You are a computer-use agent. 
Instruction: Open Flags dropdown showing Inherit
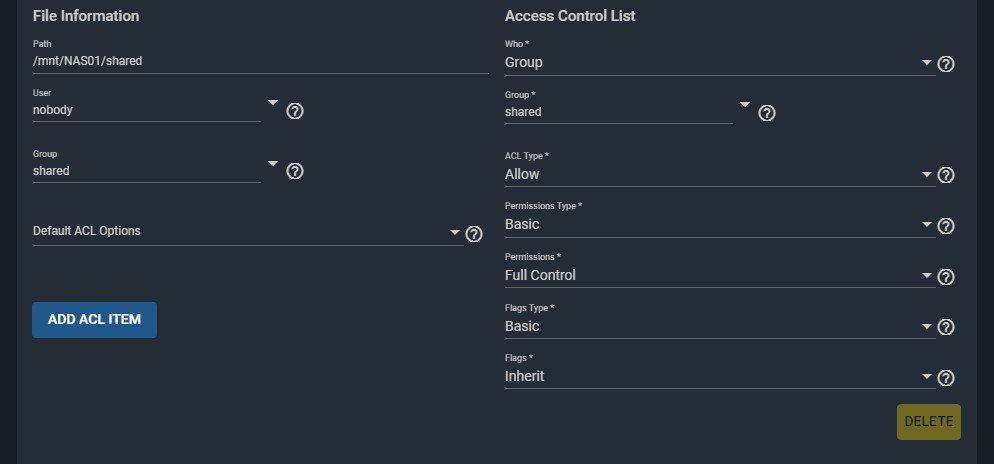pos(720,377)
